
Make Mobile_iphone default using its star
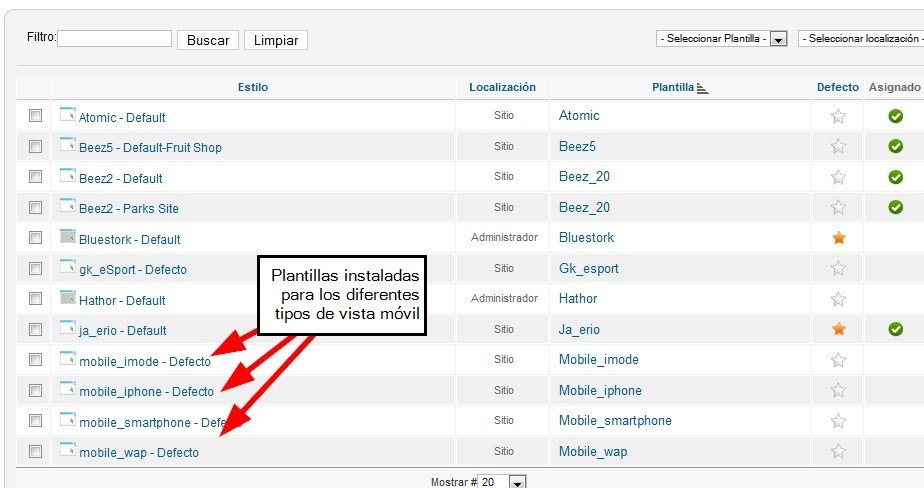pyautogui.click(x=838, y=390)
